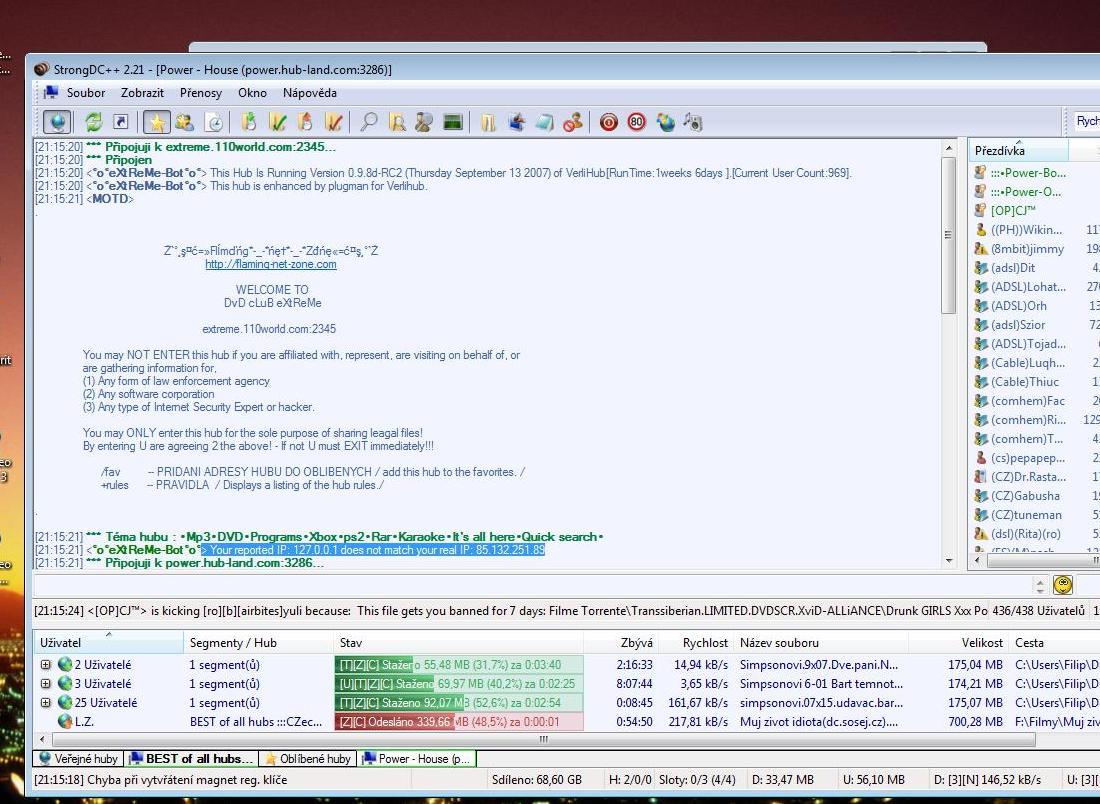Click the green Reconnect arrows icon
Image resolution: width=1100 pixels, height=804 pixels.
tap(93, 122)
